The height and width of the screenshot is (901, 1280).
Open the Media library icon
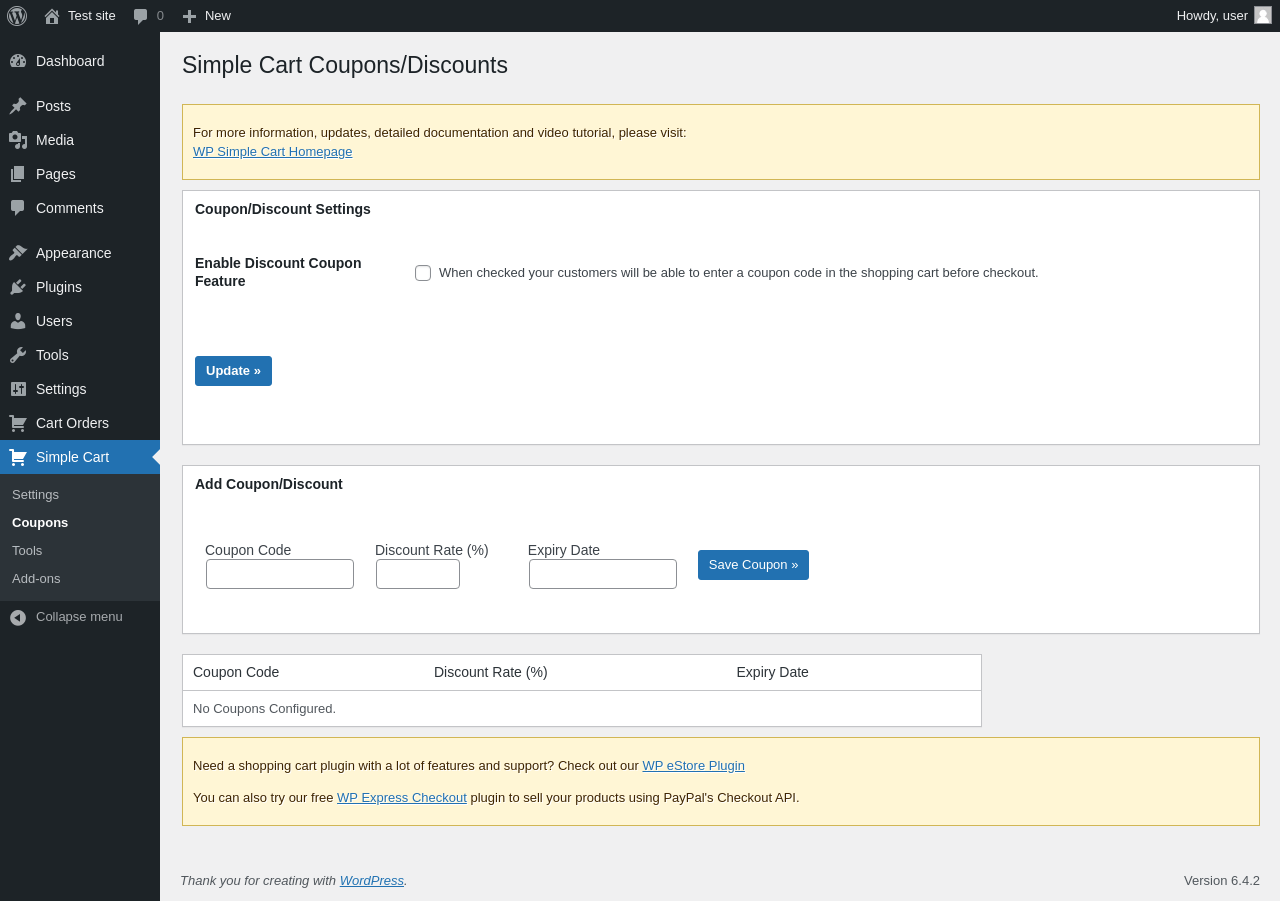pyautogui.click(x=18, y=140)
